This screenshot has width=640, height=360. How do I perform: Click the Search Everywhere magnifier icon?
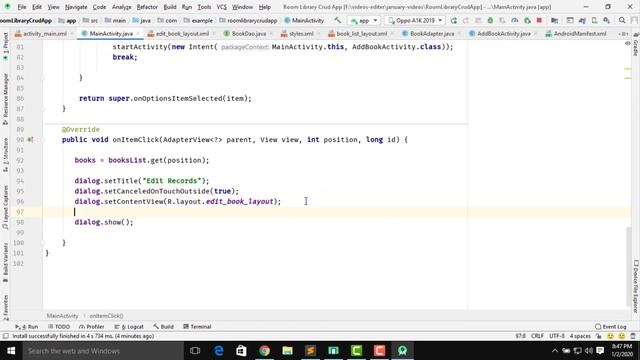coord(622,20)
